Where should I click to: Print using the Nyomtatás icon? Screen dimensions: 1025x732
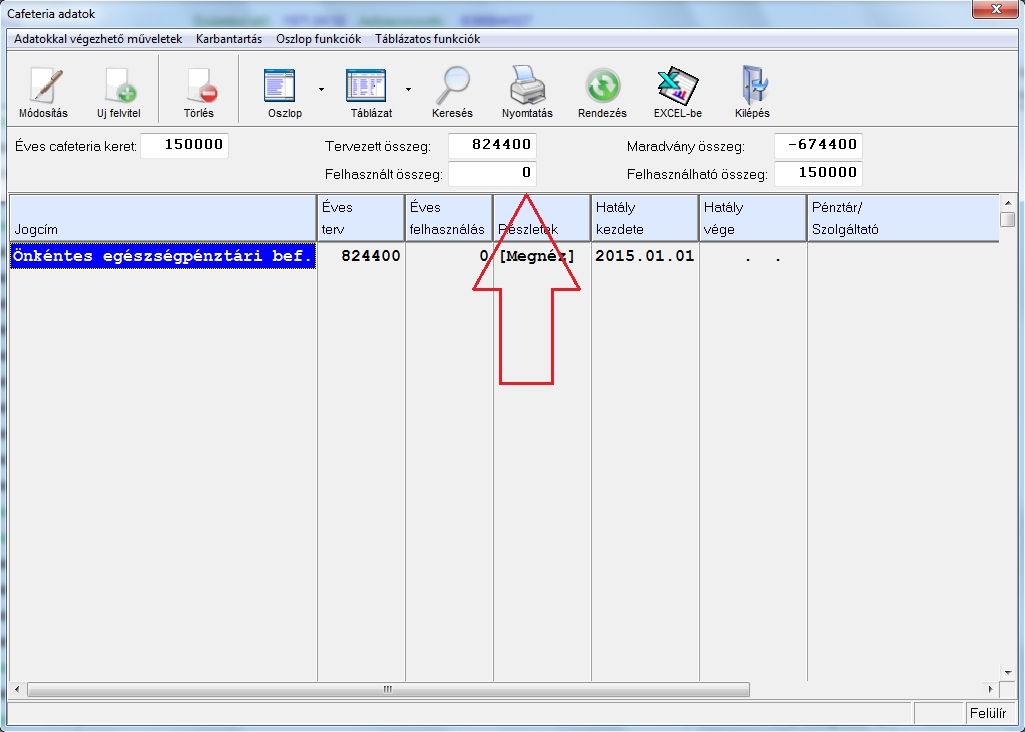527,89
